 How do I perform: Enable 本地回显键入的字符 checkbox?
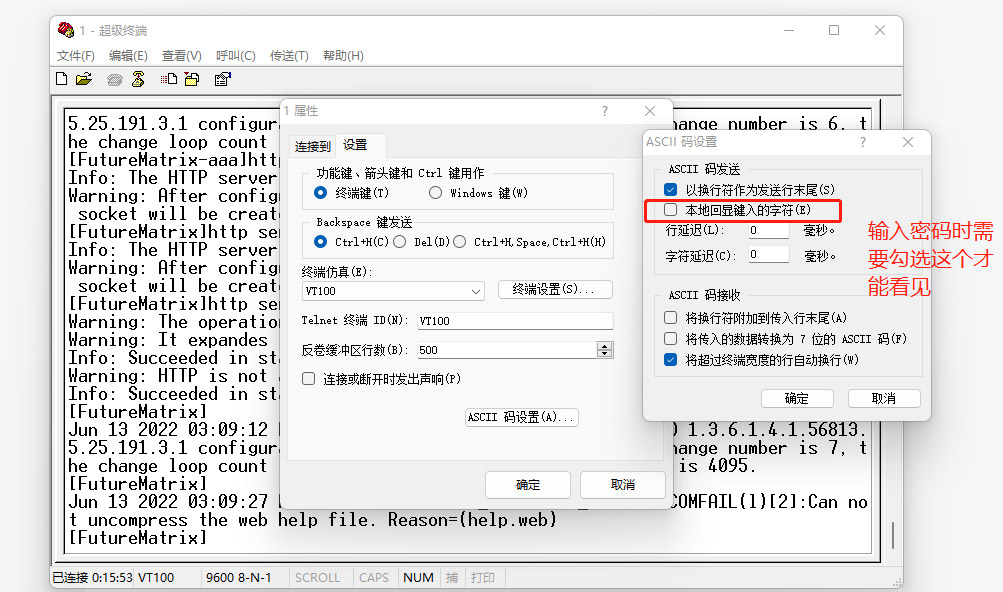(x=669, y=211)
